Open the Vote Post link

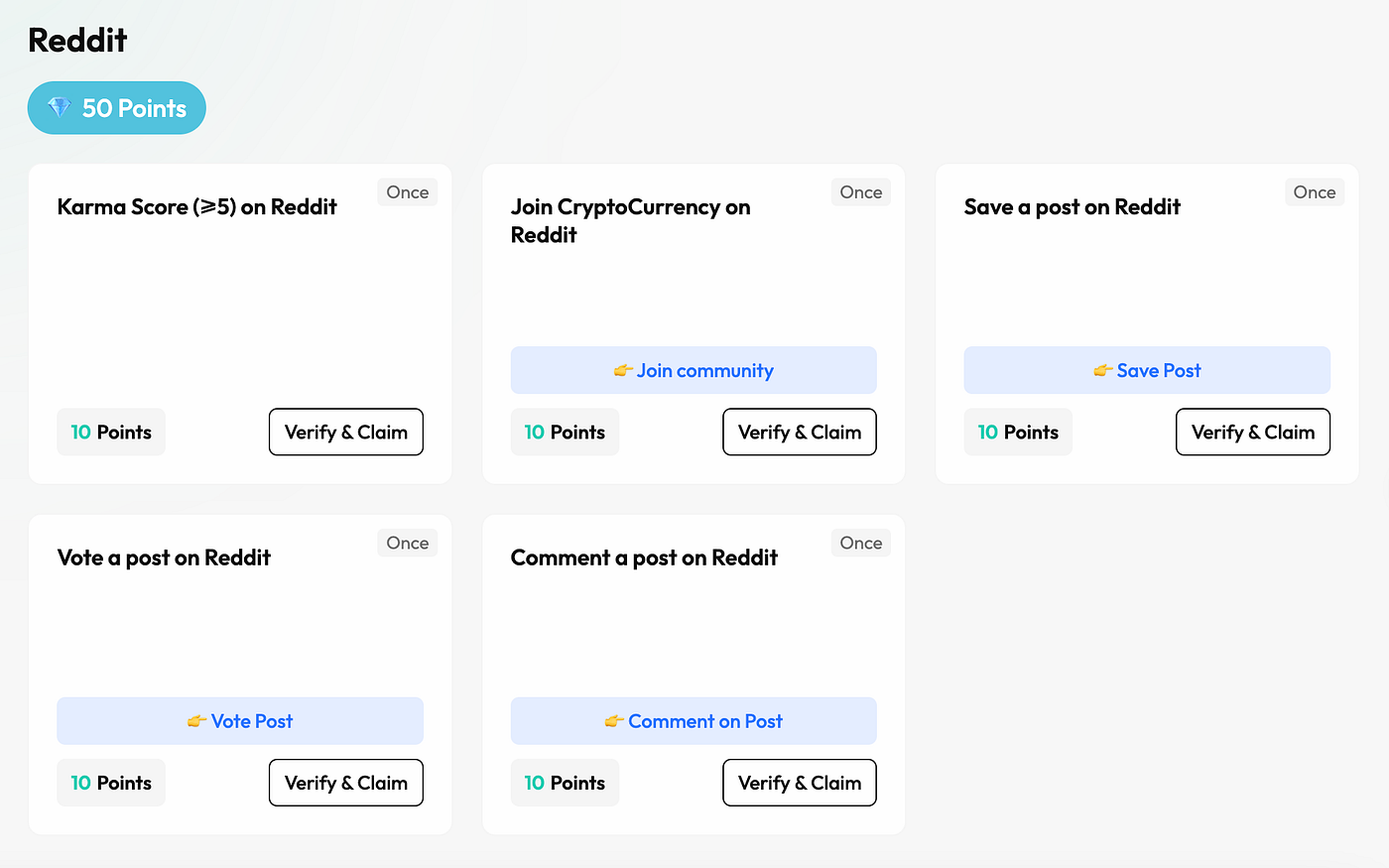[252, 721]
